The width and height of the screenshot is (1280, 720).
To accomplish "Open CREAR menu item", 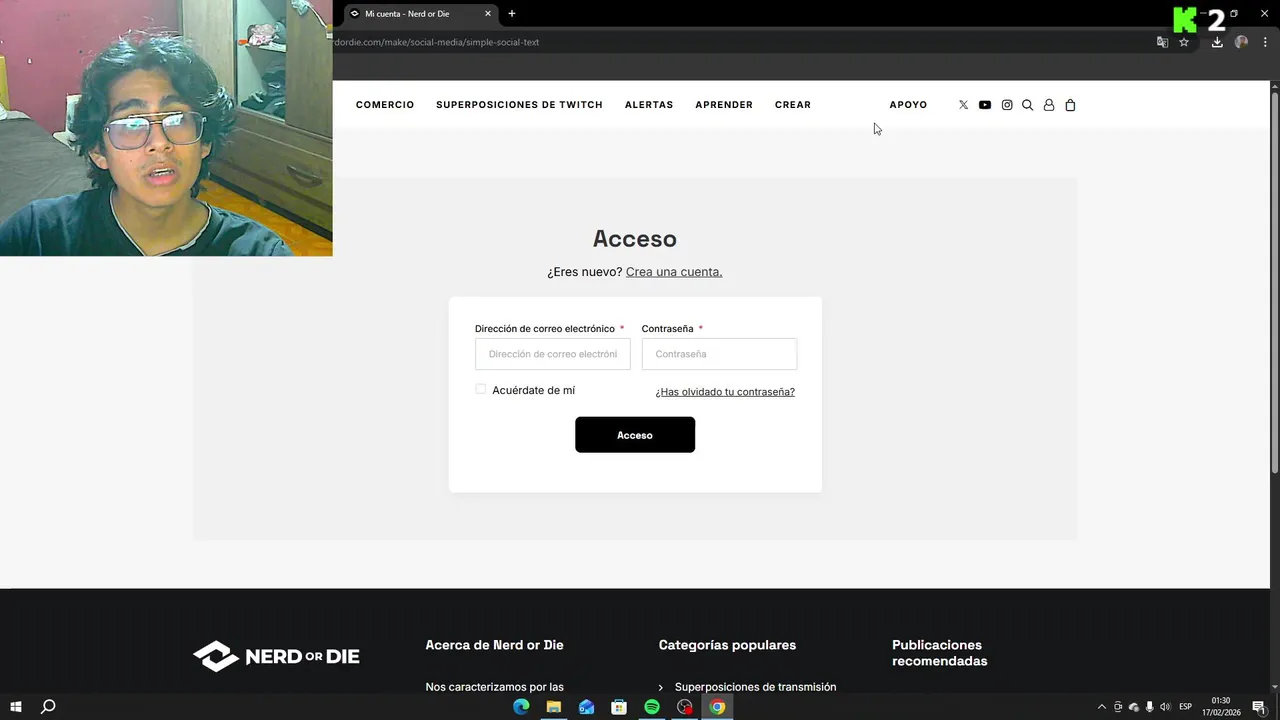I will (x=793, y=105).
